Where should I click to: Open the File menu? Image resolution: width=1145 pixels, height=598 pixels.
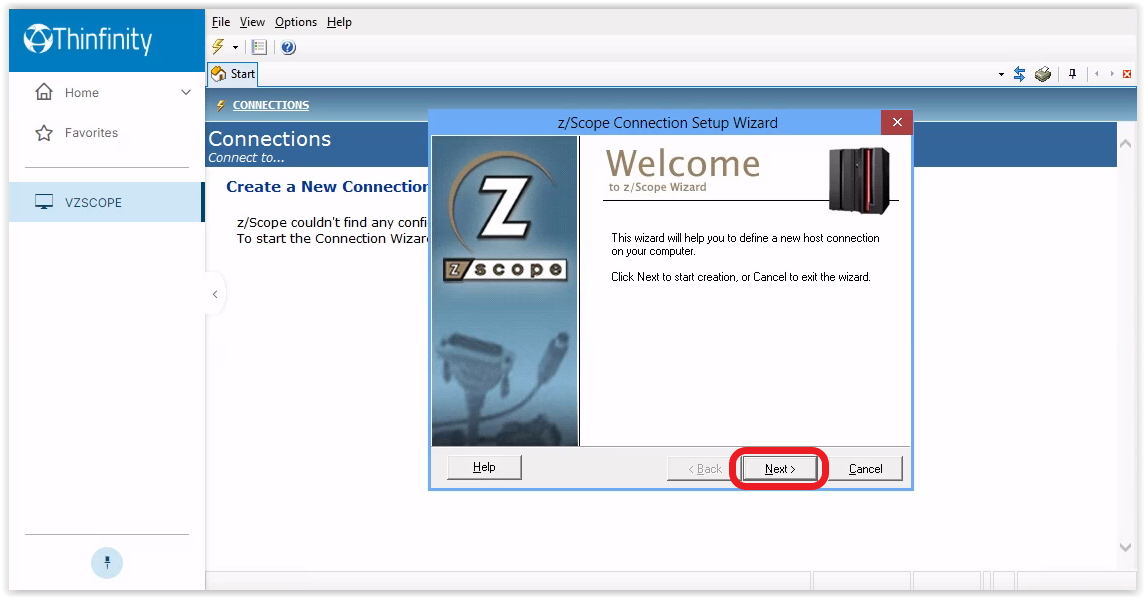[x=221, y=22]
